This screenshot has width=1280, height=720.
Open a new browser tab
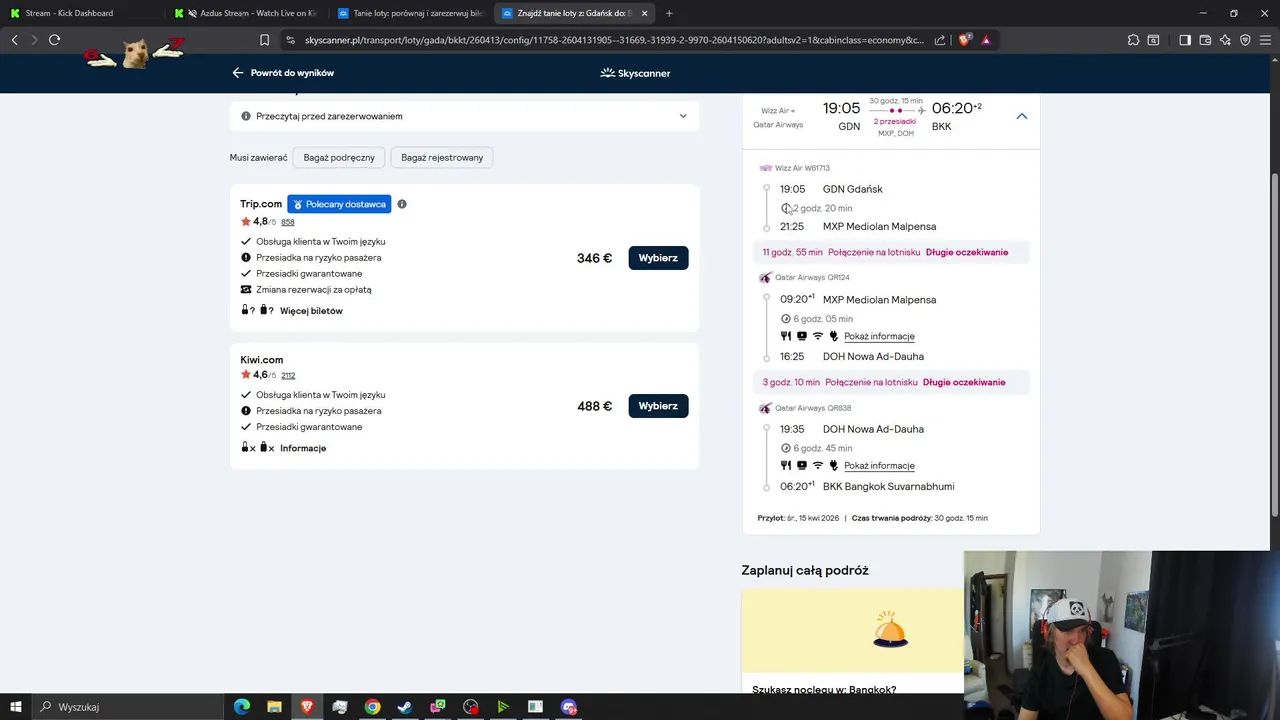(669, 13)
